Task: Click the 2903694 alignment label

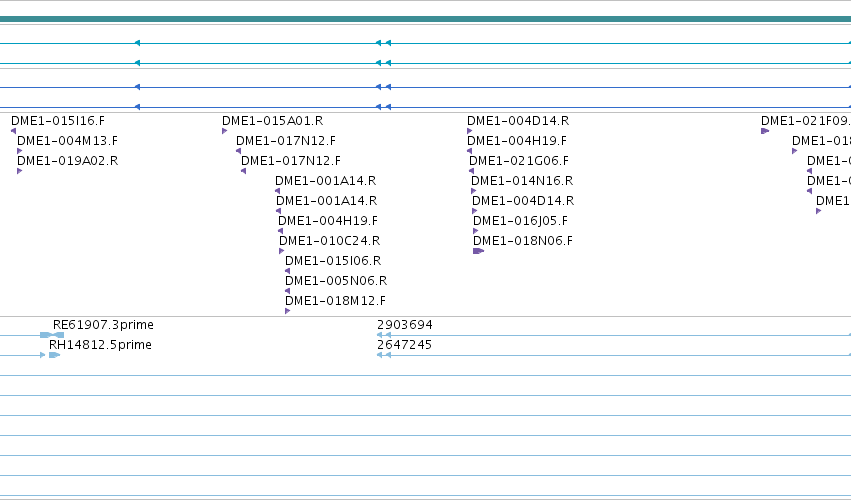Action: [x=405, y=325]
